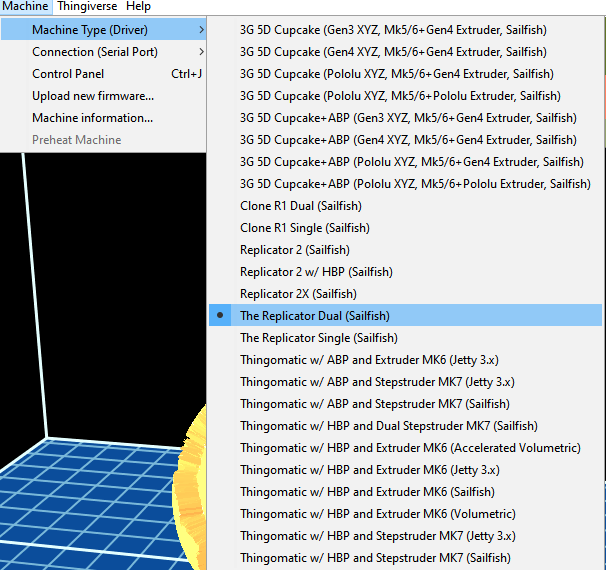The height and width of the screenshot is (570, 606).
Task: Select 3G 5D Cupcake Gen3 XYZ Gen4 Extruder driver
Action: [405, 30]
